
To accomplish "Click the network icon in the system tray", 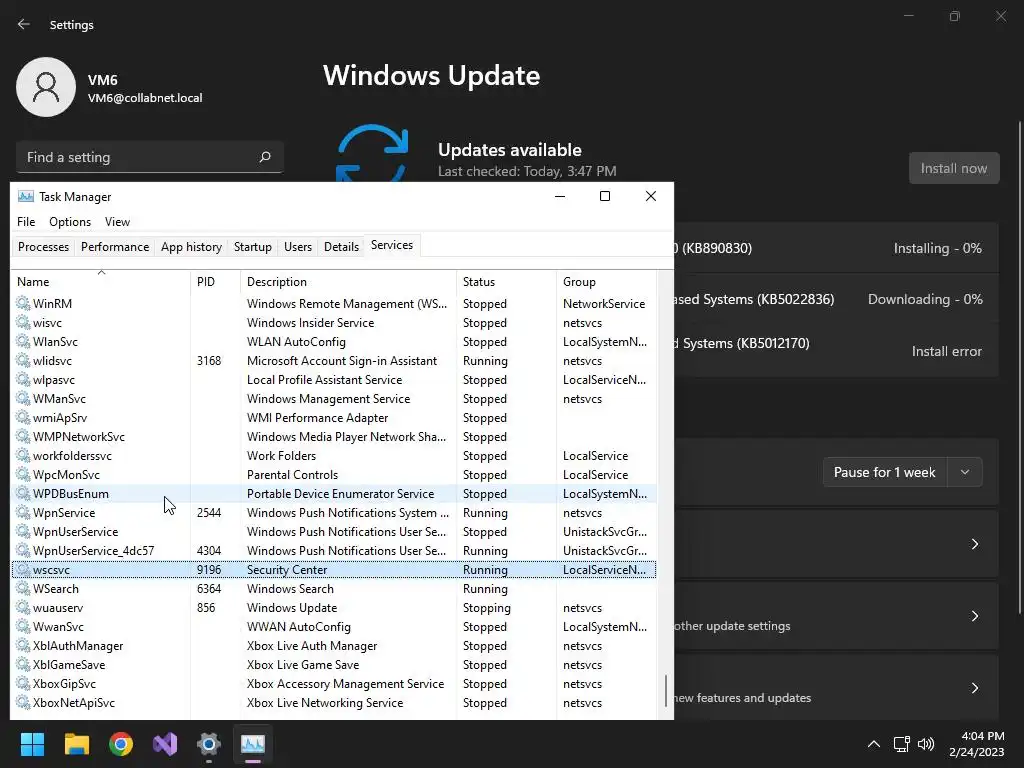I will pyautogui.click(x=902, y=744).
